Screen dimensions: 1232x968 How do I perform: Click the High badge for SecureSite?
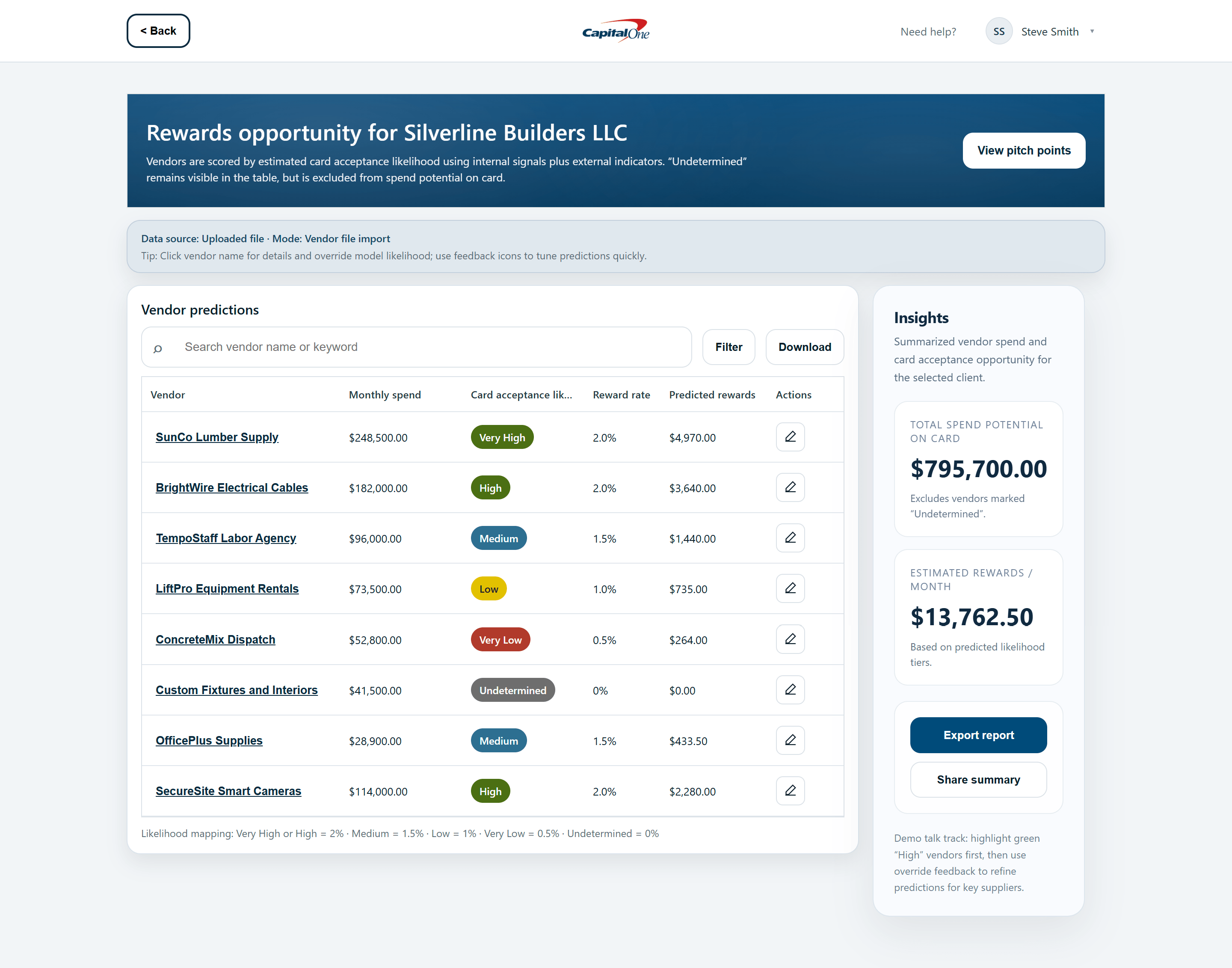tap(490, 790)
